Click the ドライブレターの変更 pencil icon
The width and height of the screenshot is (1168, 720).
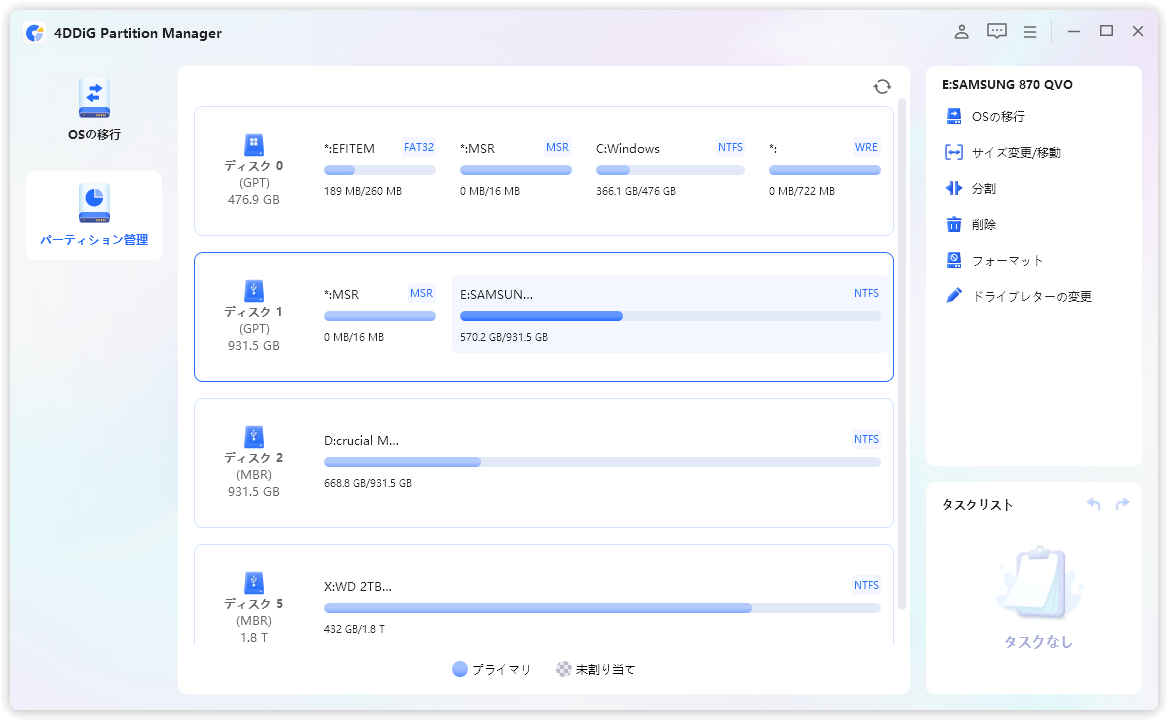[x=953, y=296]
